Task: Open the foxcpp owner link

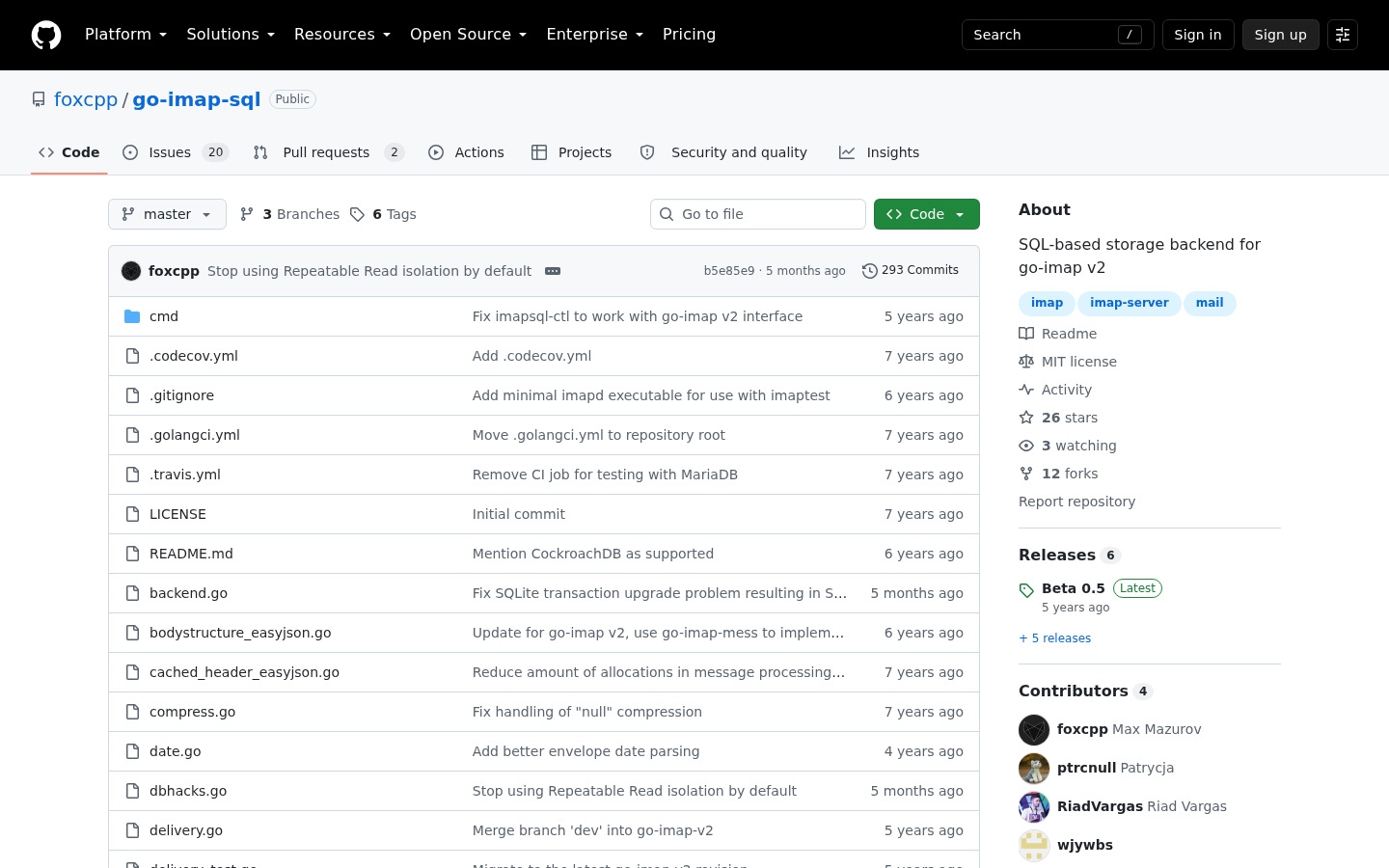Action: [x=86, y=99]
